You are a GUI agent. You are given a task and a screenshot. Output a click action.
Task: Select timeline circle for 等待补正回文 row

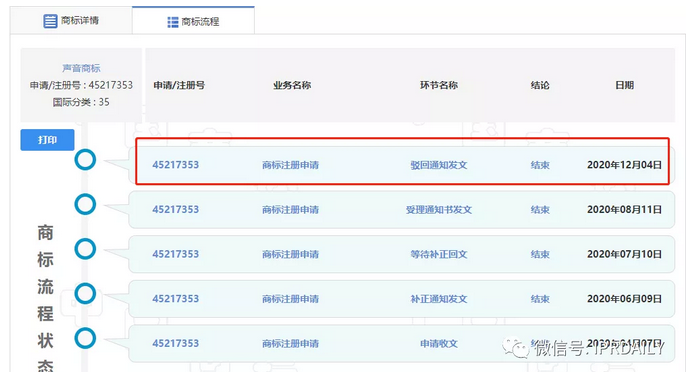tap(85, 249)
